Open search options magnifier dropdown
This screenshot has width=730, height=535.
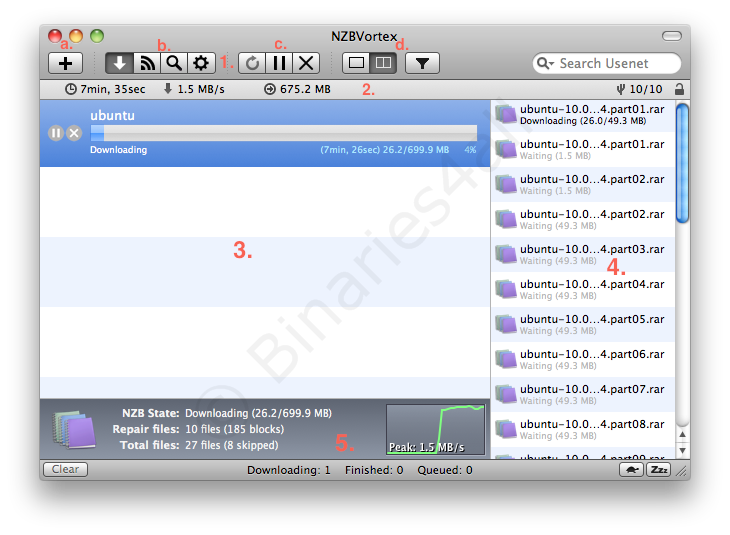[x=545, y=63]
